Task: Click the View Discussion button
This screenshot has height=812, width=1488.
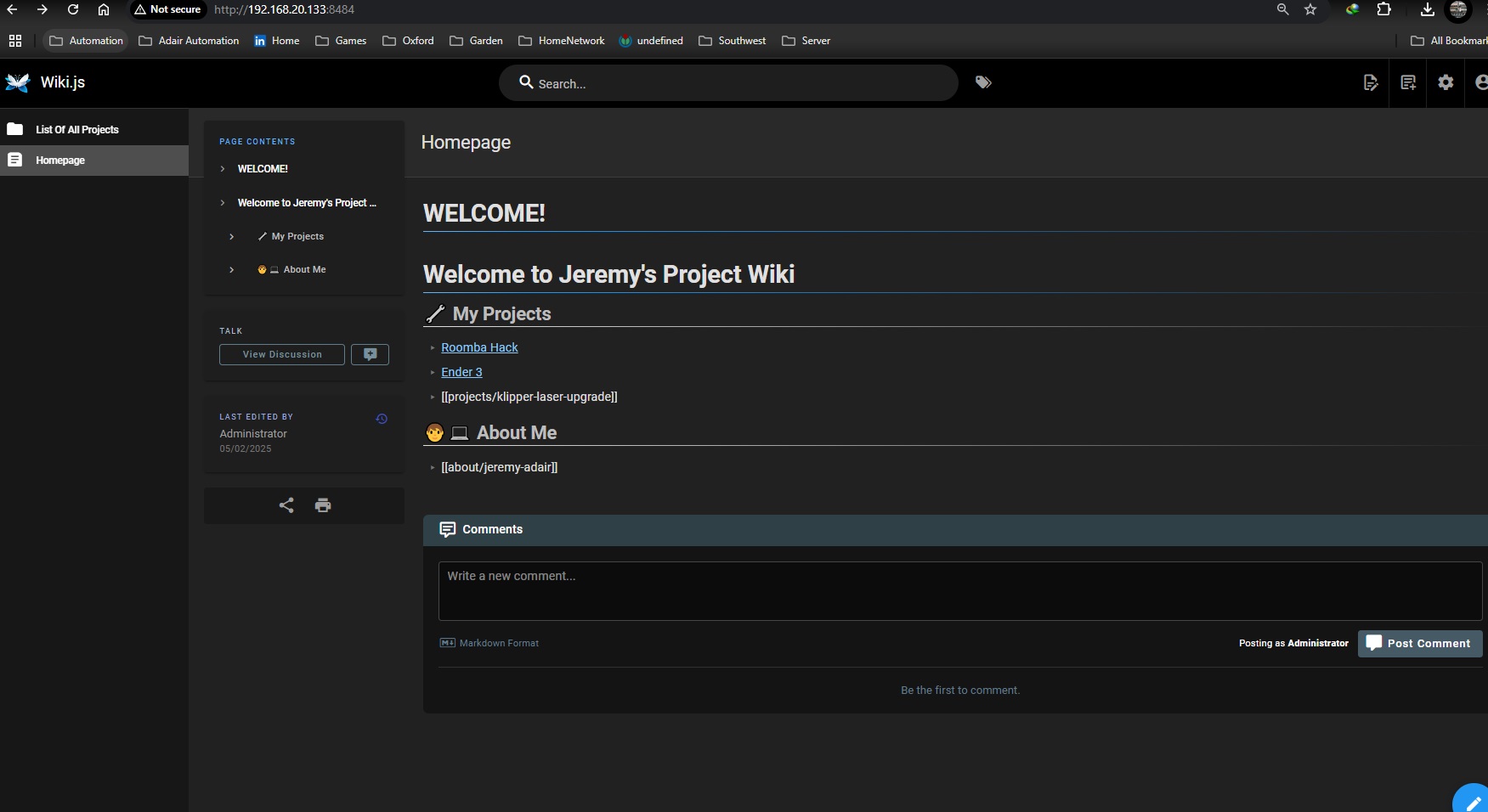Action: pyautogui.click(x=282, y=354)
